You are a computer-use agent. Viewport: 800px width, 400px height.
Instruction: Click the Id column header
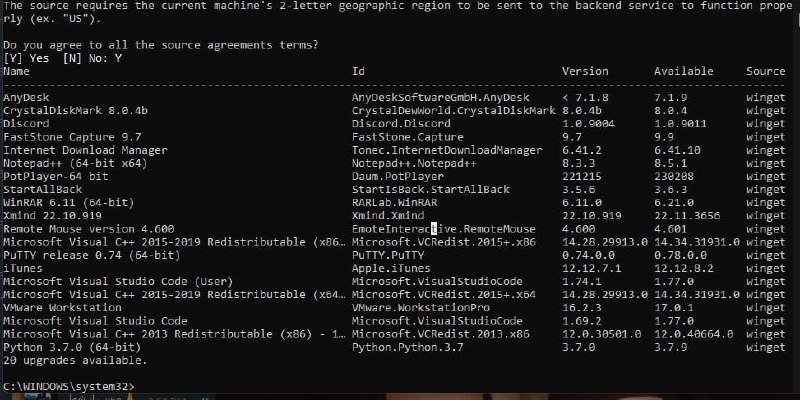tap(358, 71)
